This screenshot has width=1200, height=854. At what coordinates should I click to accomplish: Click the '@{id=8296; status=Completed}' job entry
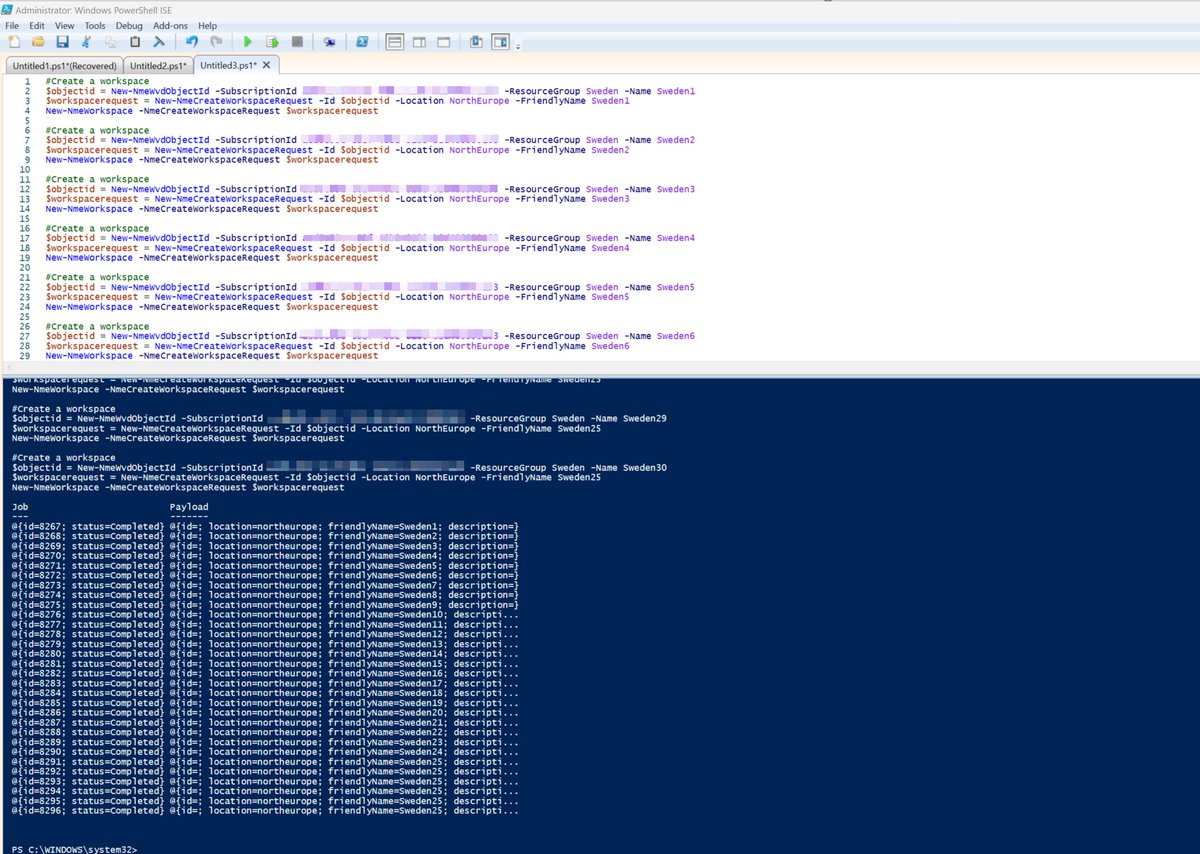[88, 811]
